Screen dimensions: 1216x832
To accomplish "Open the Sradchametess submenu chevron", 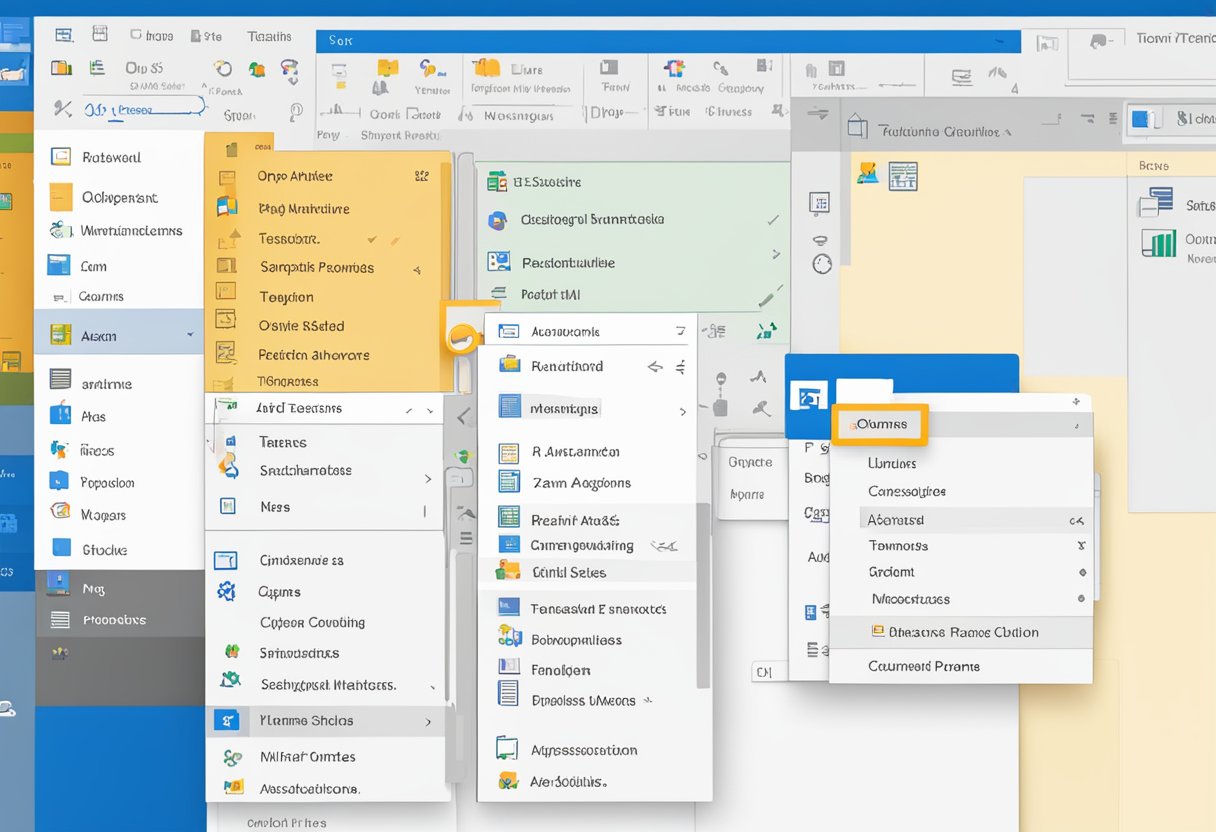I will [428, 479].
